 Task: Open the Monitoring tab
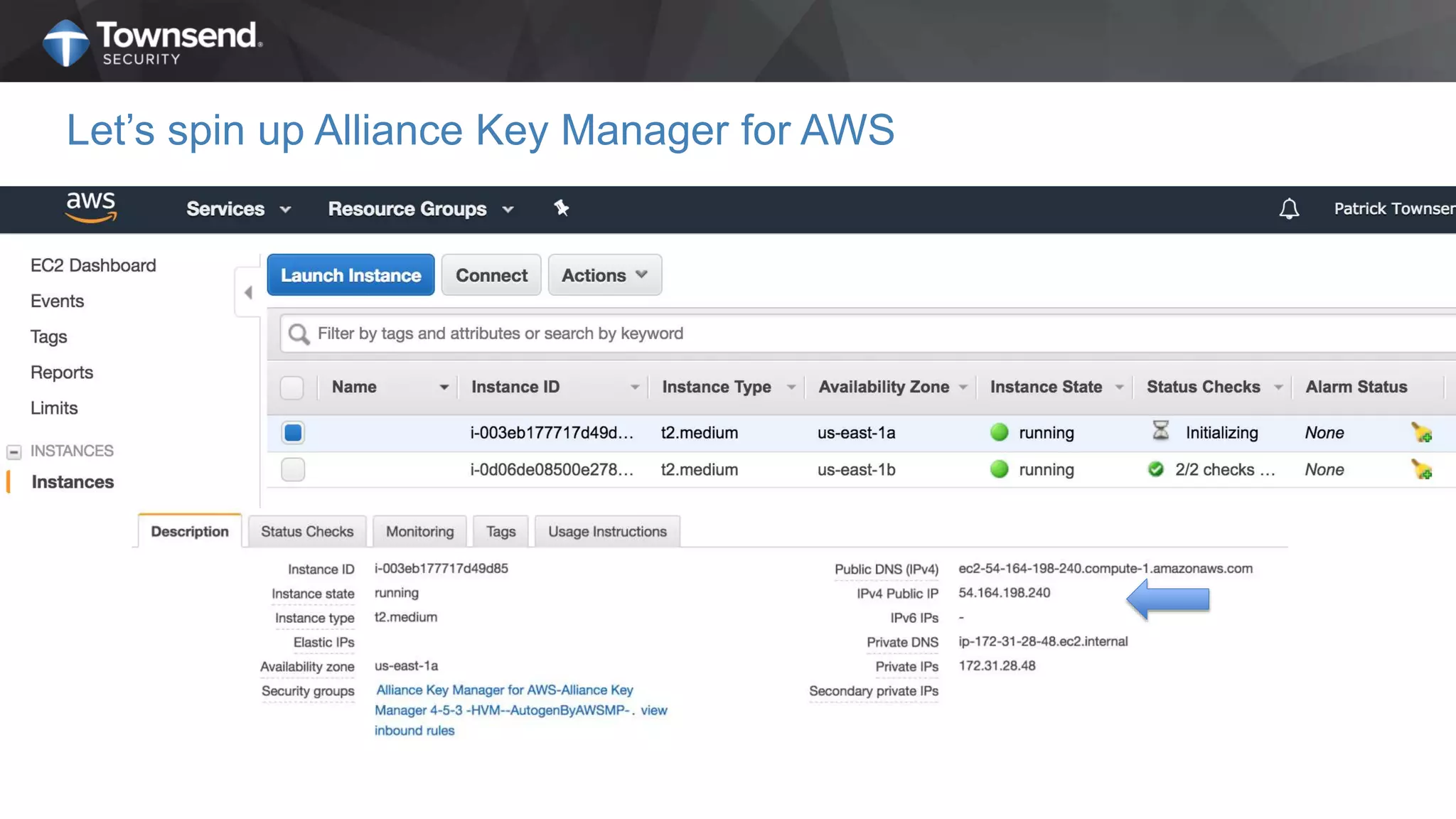point(419,531)
